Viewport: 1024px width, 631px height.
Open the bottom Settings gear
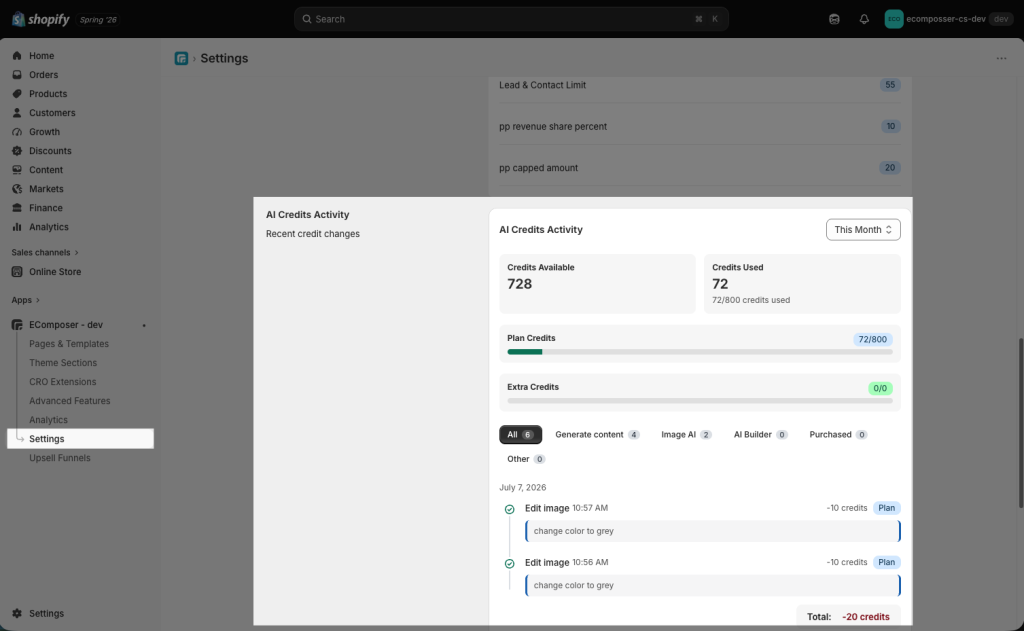[17, 613]
